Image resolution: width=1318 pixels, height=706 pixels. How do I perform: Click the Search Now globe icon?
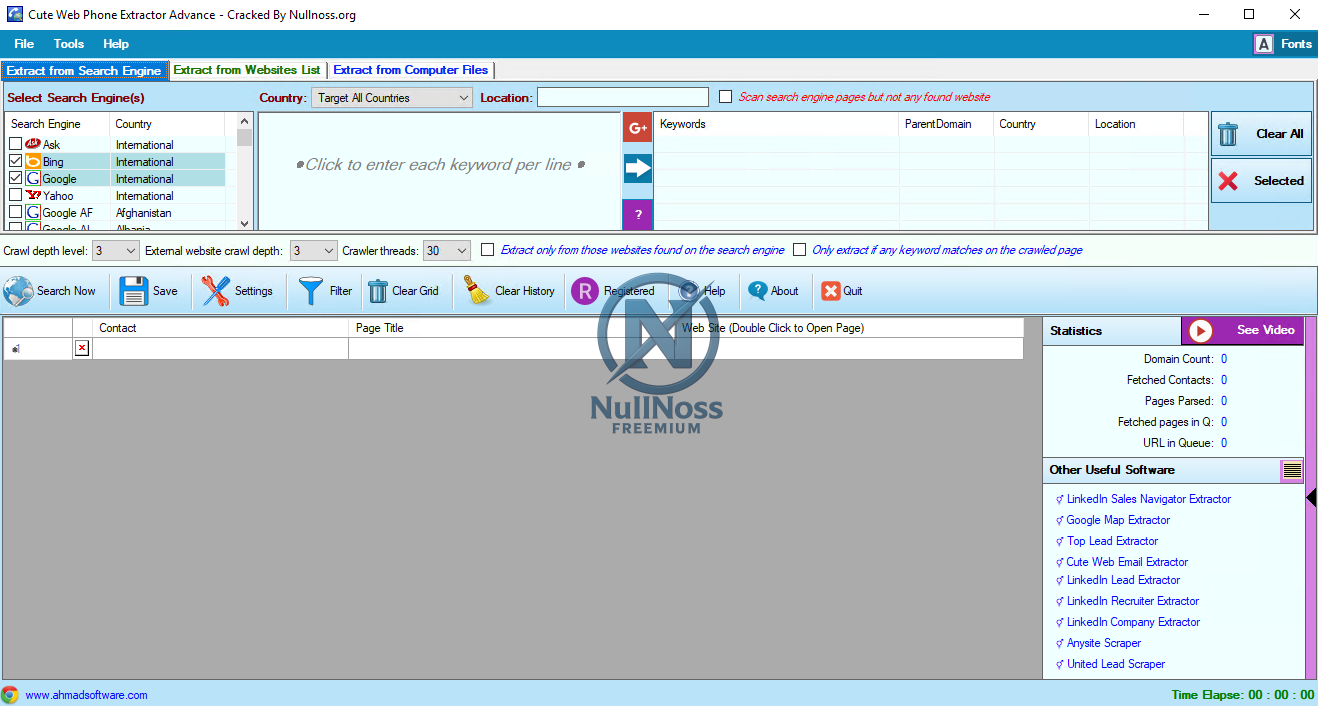pos(19,291)
